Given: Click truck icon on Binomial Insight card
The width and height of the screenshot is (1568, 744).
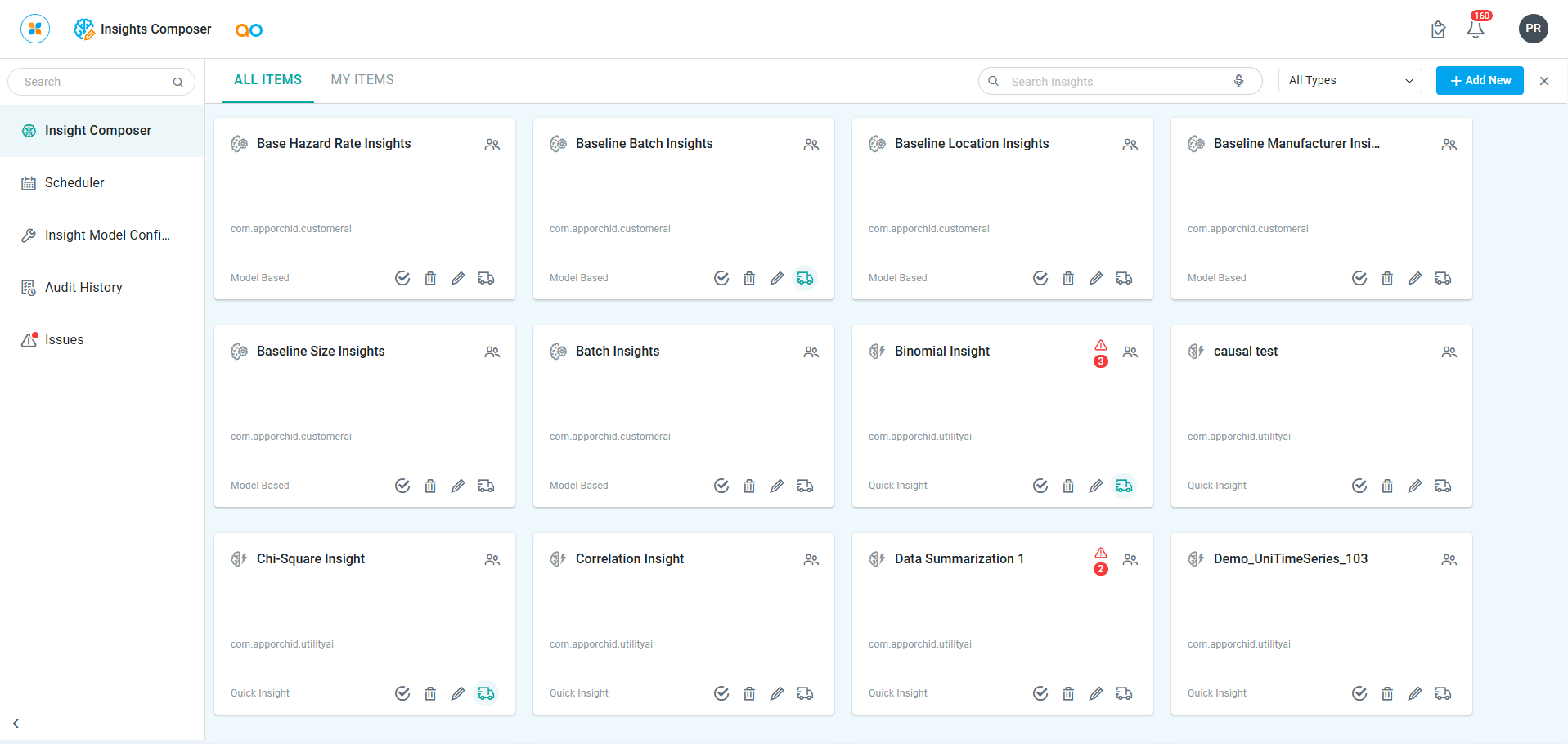Looking at the screenshot, I should tap(1124, 486).
